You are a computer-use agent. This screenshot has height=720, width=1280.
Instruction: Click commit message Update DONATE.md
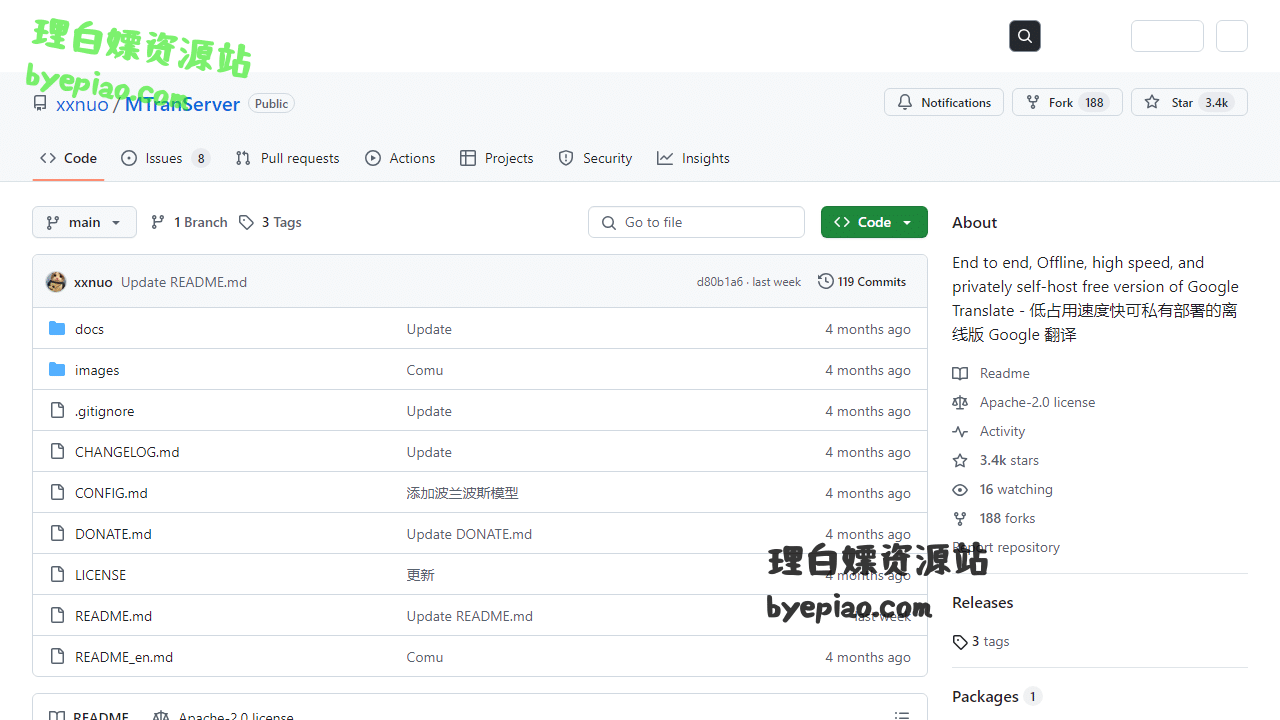469,534
